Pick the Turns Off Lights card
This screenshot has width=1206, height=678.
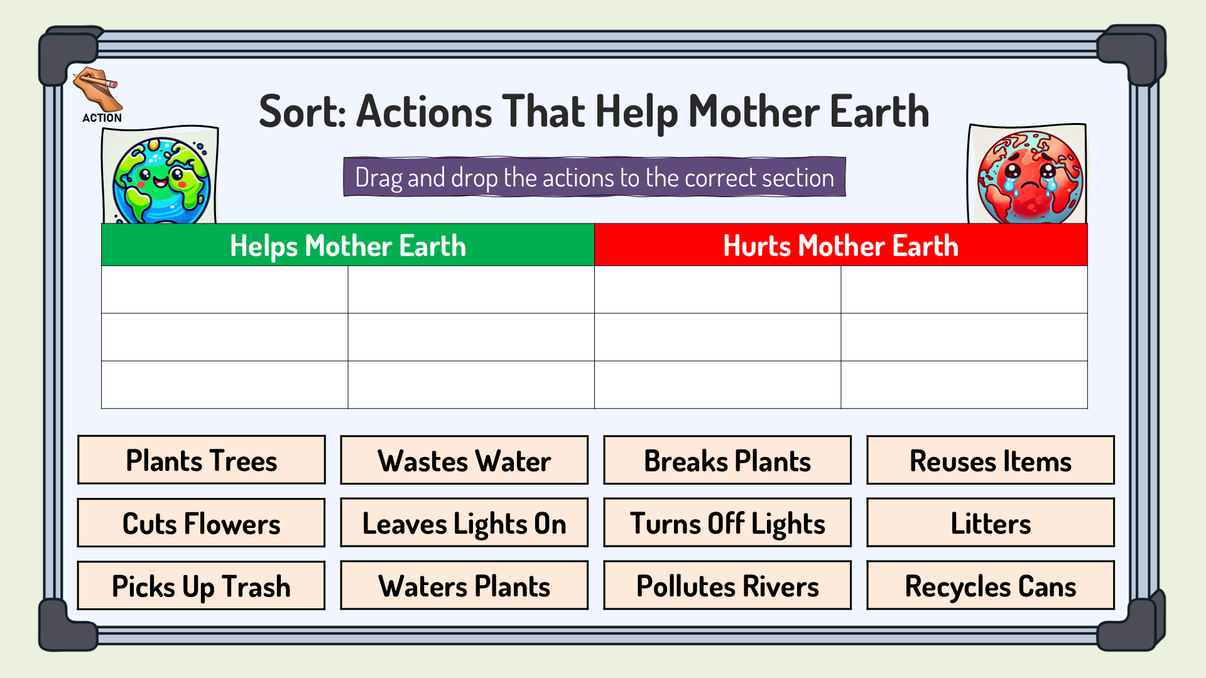pos(727,523)
